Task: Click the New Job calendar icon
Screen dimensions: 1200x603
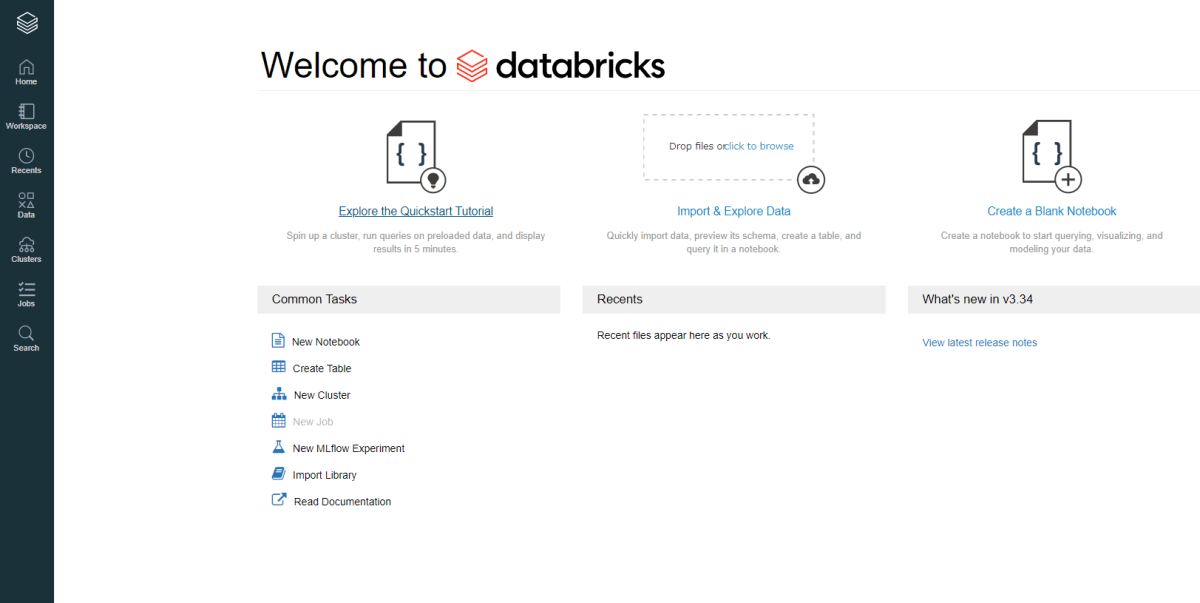Action: (278, 421)
